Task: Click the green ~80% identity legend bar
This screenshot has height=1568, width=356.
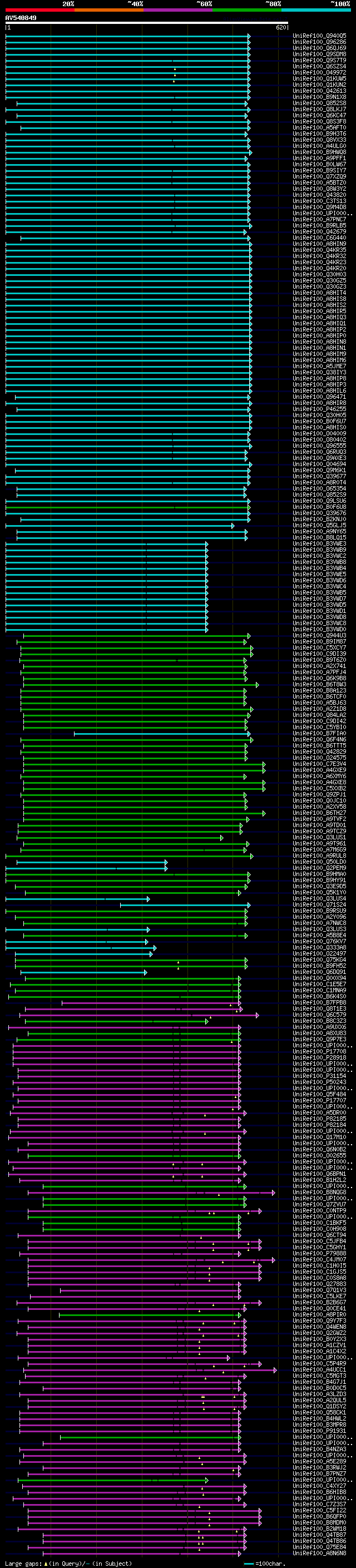Action: (247, 11)
